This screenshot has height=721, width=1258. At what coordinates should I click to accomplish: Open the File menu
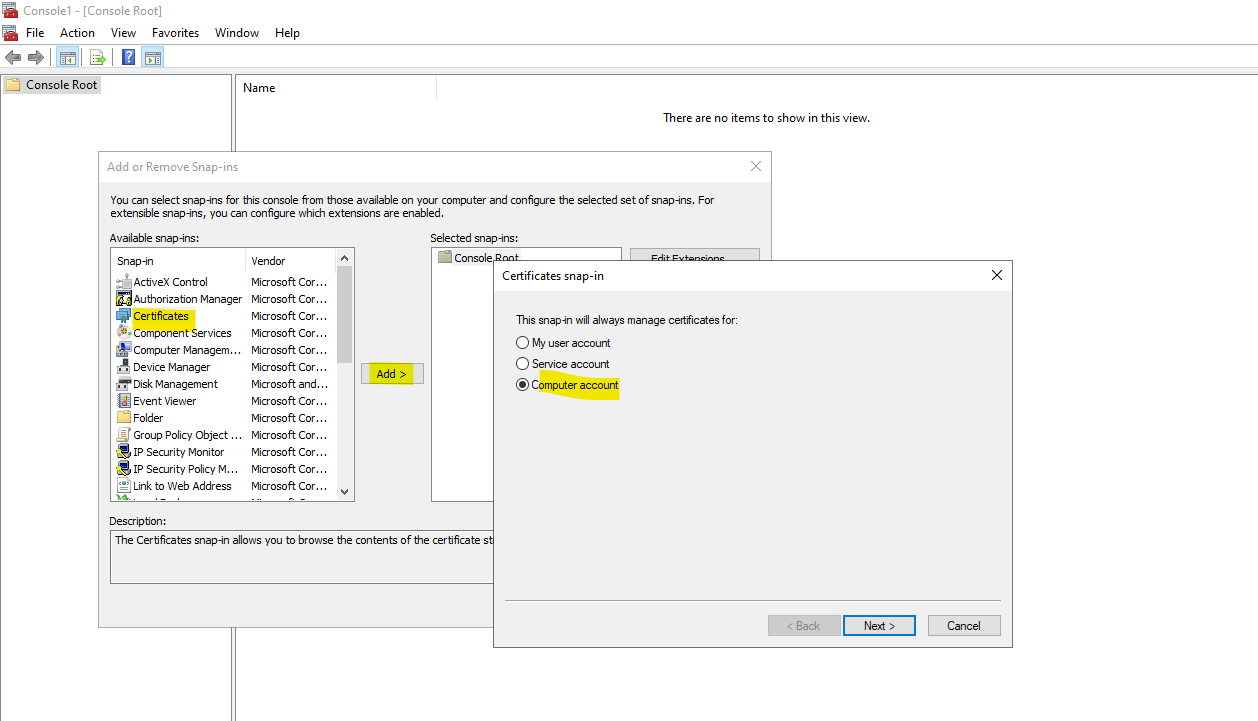pyautogui.click(x=35, y=33)
